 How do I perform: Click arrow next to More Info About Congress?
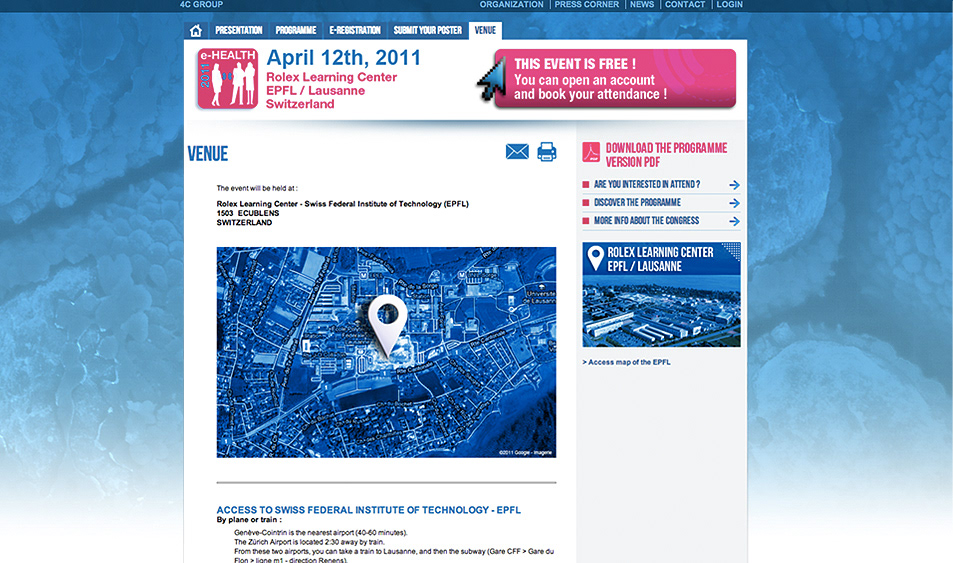734,221
